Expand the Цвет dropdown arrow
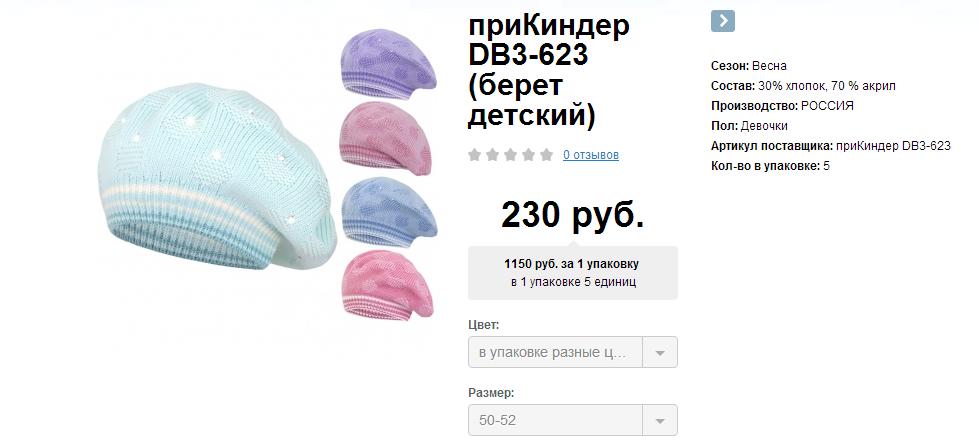The width and height of the screenshot is (979, 441). click(x=660, y=352)
